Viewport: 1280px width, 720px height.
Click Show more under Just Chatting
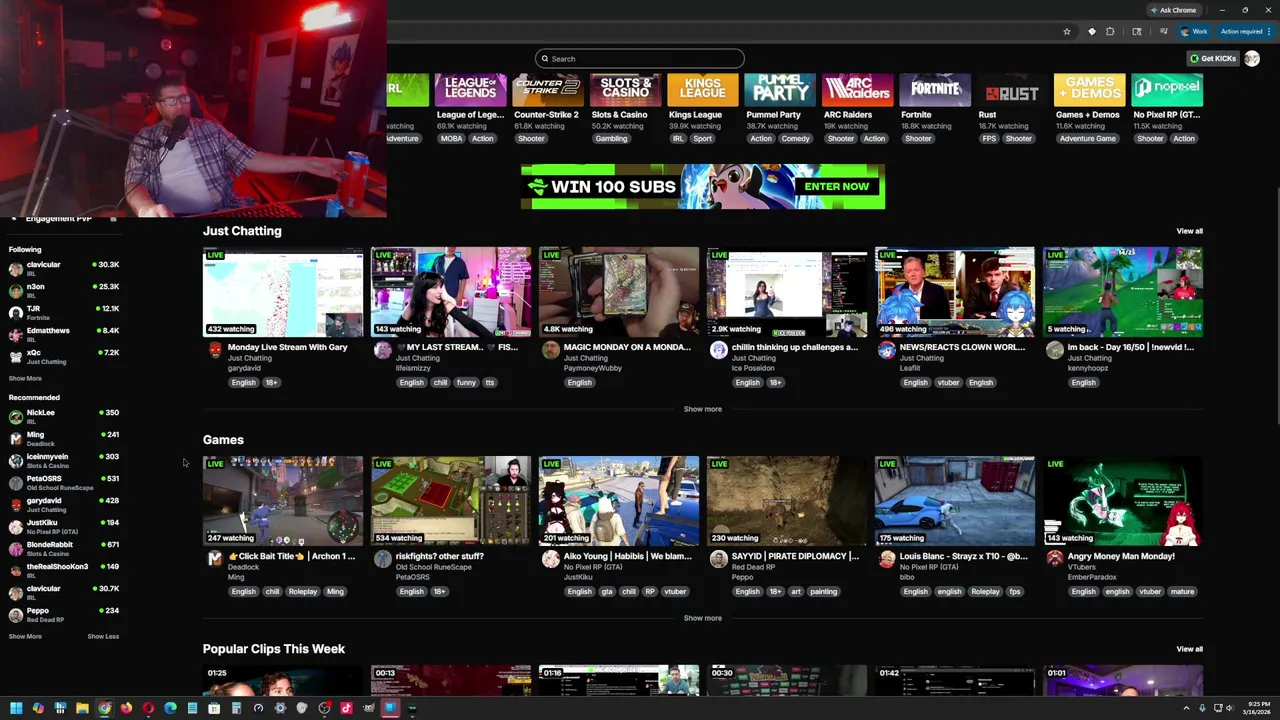[702, 409]
